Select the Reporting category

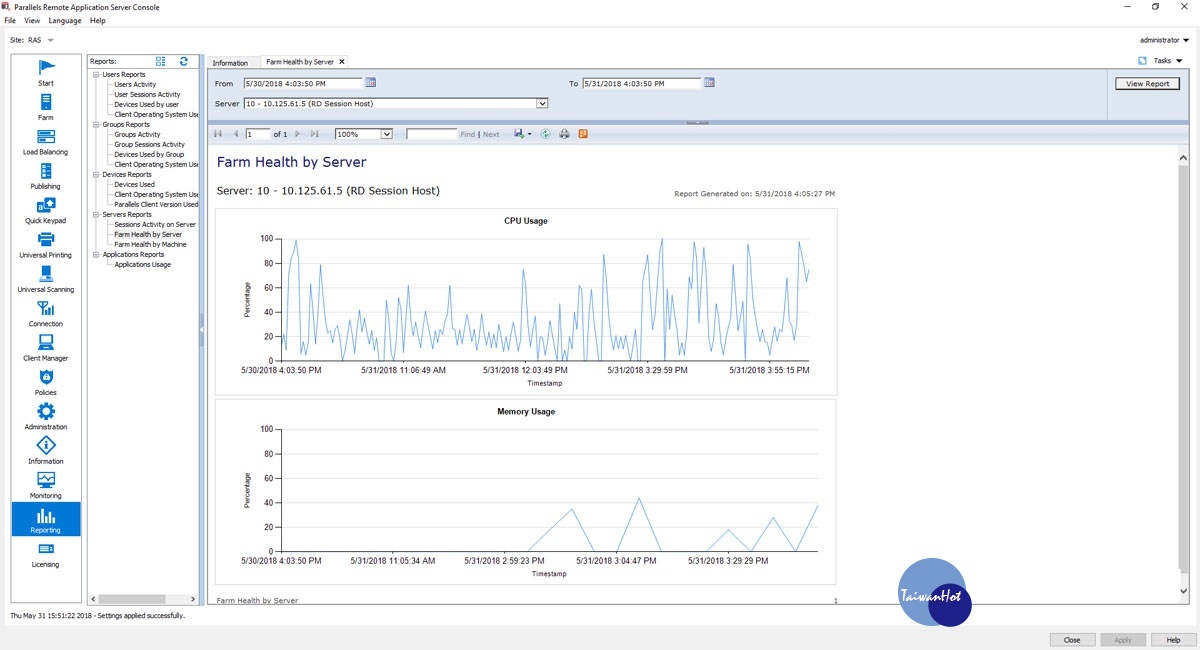(x=46, y=520)
